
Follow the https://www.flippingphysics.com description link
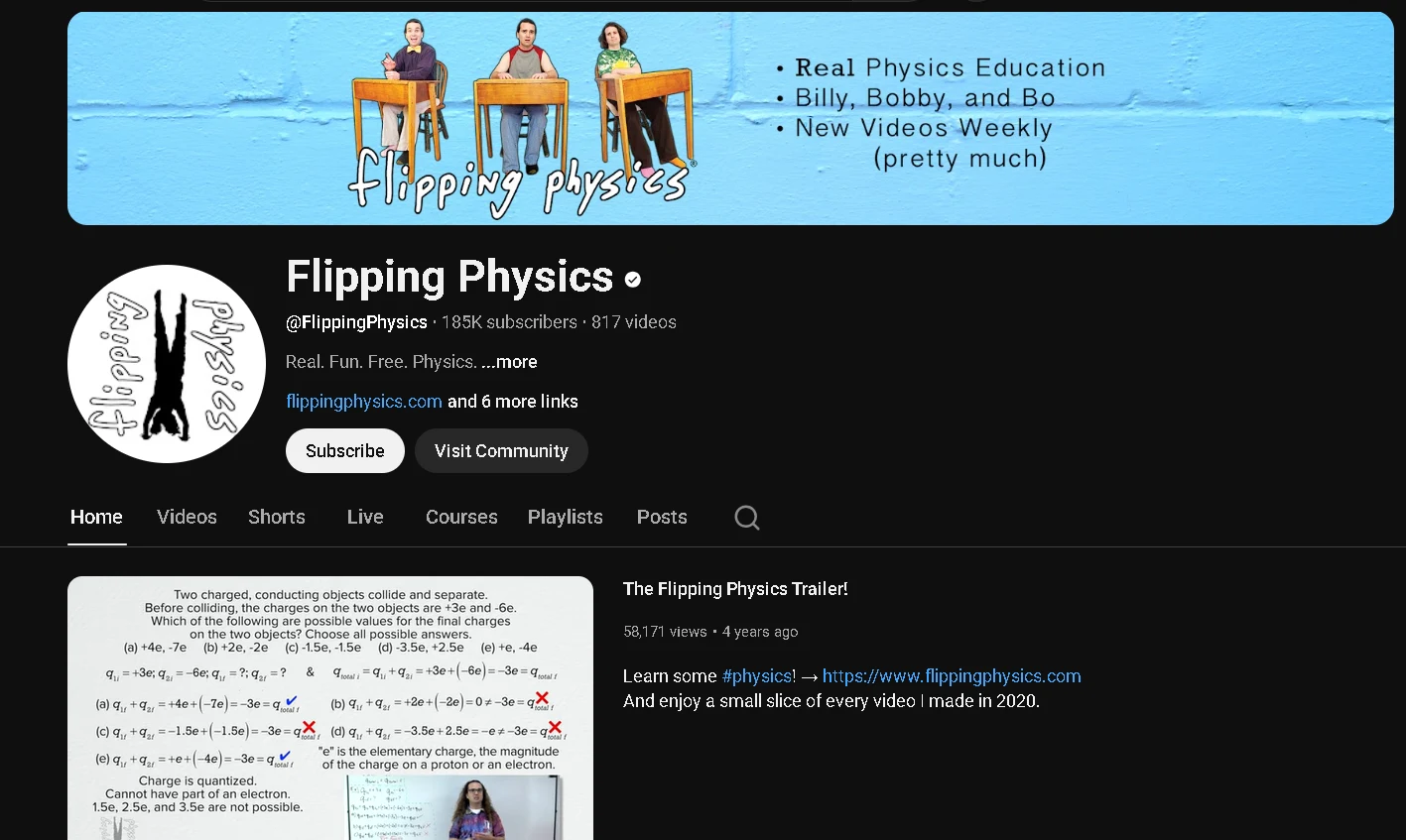click(952, 676)
